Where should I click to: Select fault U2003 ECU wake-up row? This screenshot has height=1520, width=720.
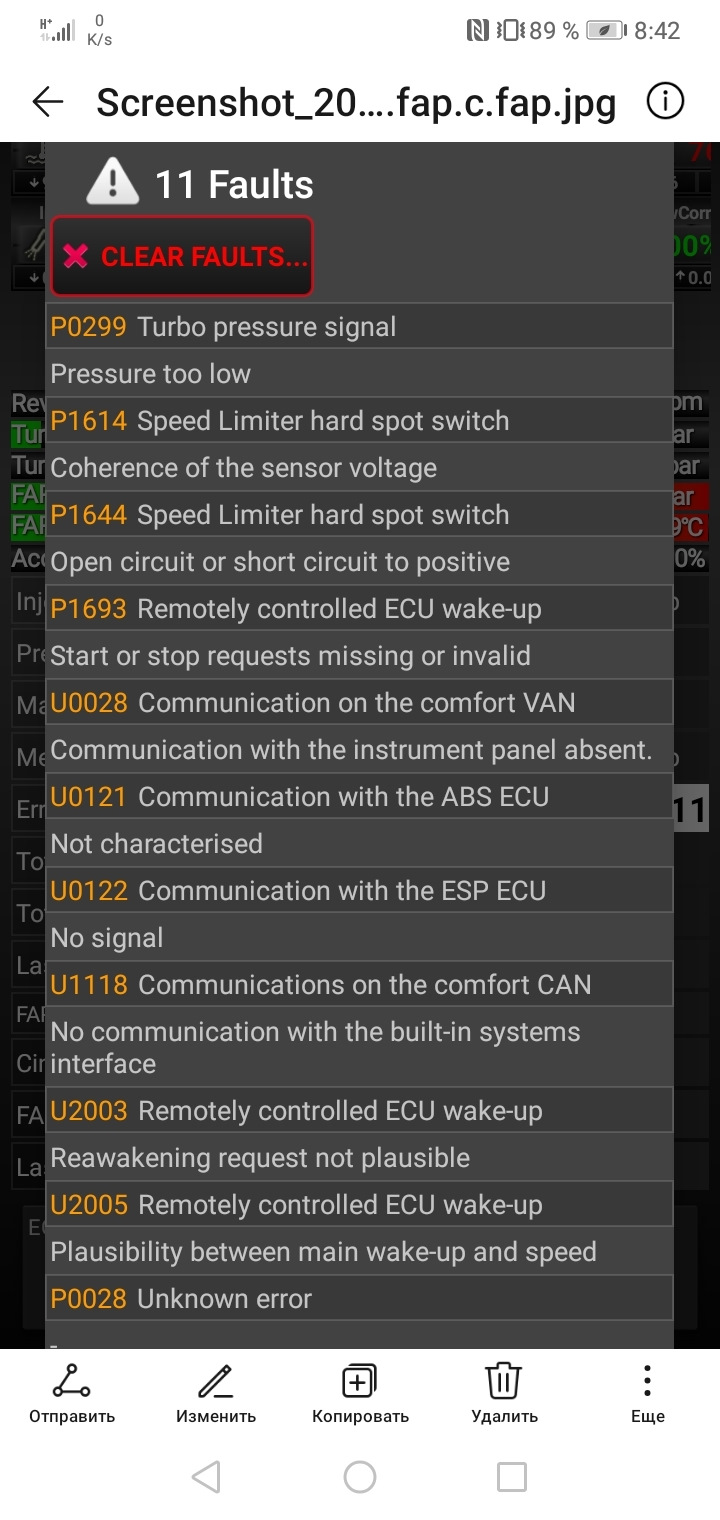359,1110
